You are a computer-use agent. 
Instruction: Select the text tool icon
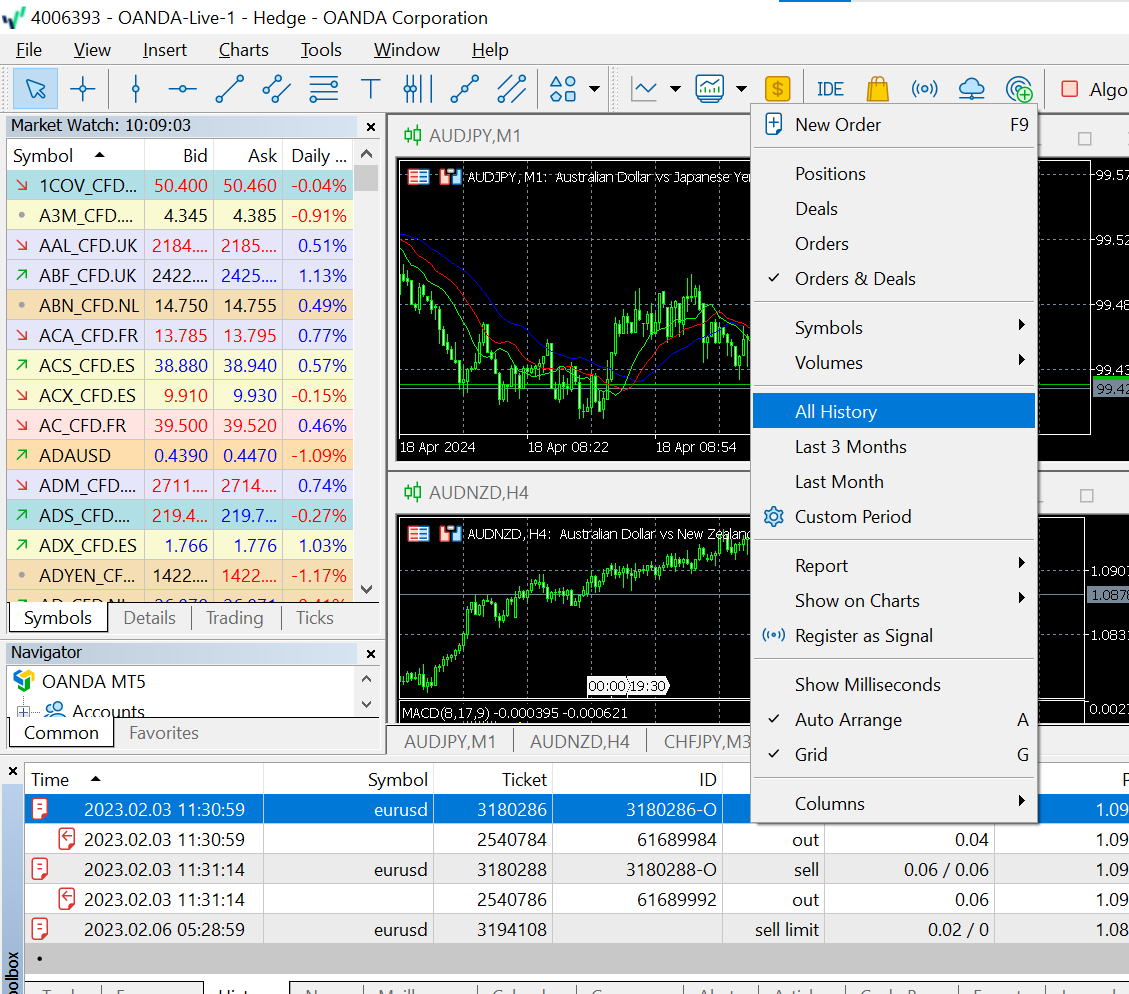[x=371, y=90]
